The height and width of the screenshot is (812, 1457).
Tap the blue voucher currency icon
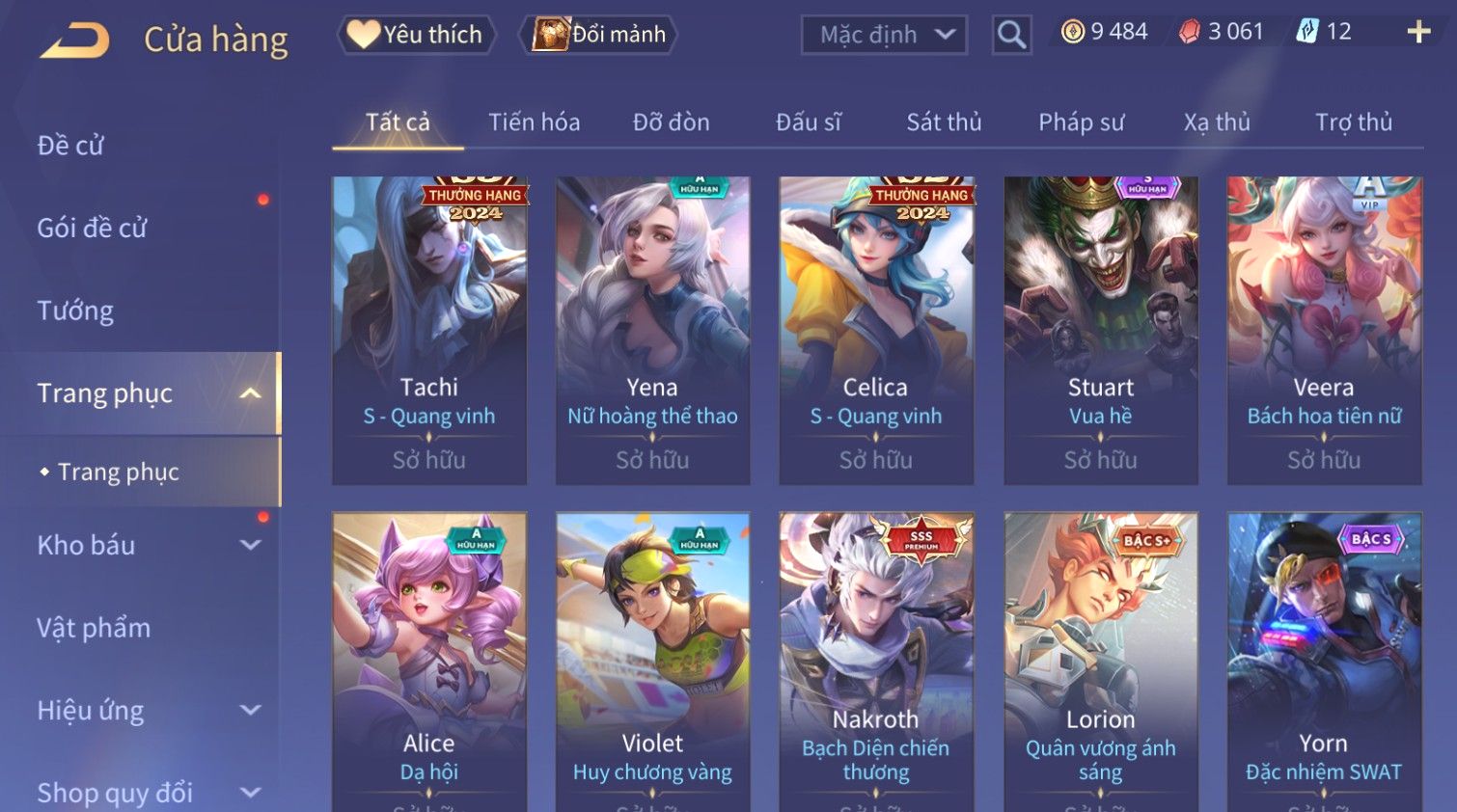click(x=1306, y=32)
